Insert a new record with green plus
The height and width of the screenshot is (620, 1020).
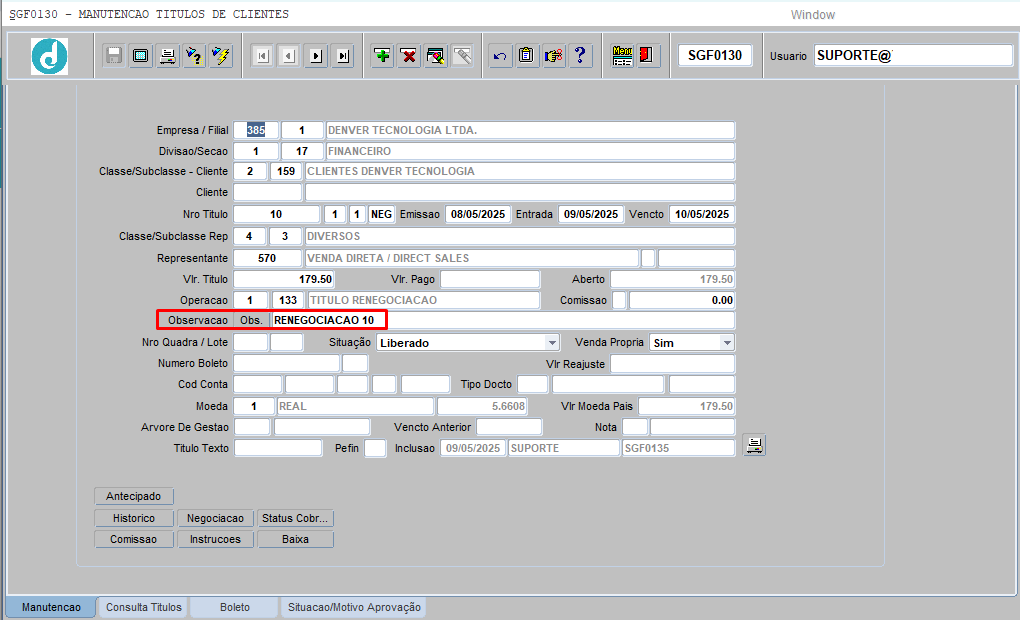click(382, 56)
